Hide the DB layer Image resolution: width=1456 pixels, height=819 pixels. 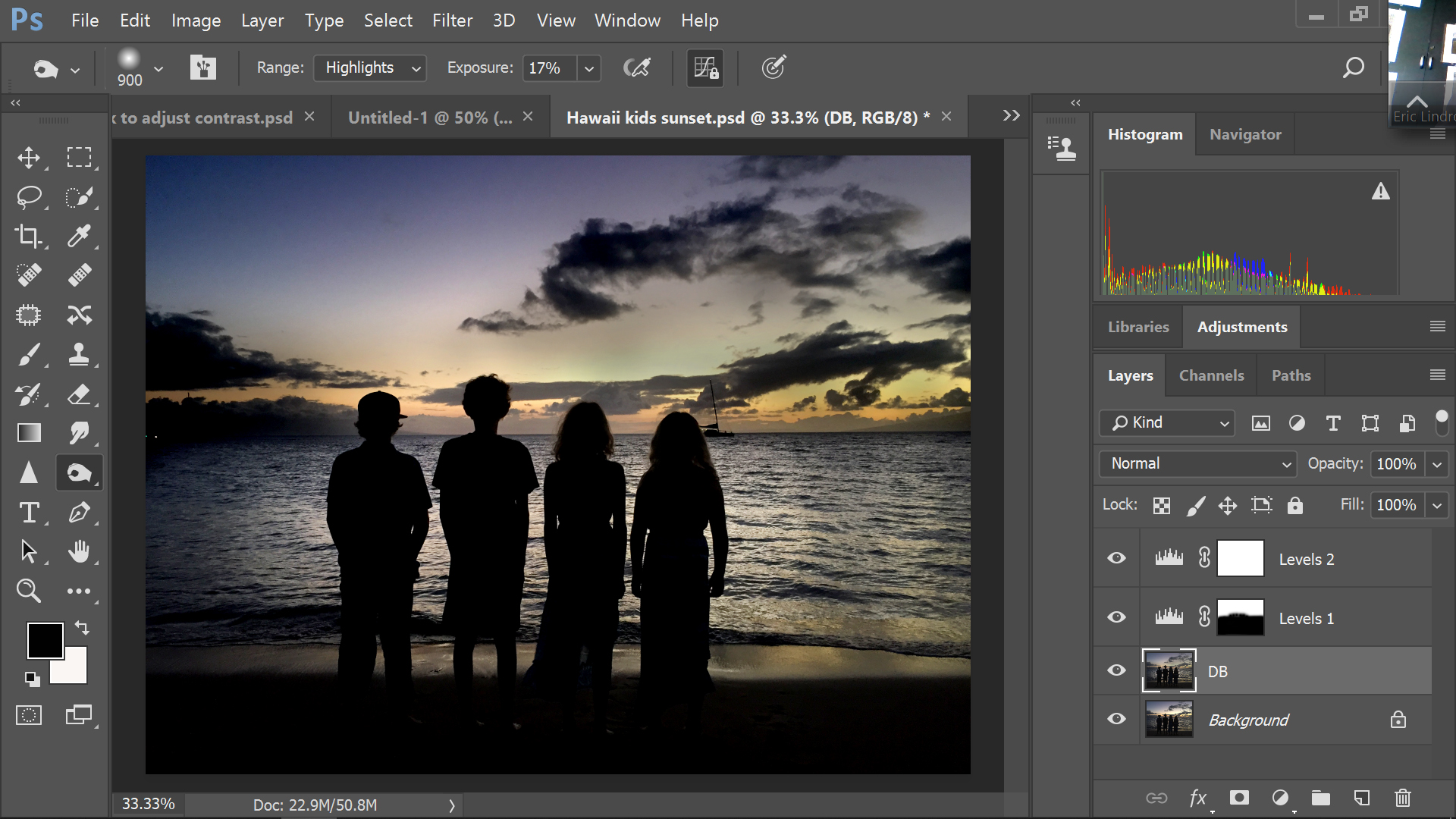coord(1116,670)
